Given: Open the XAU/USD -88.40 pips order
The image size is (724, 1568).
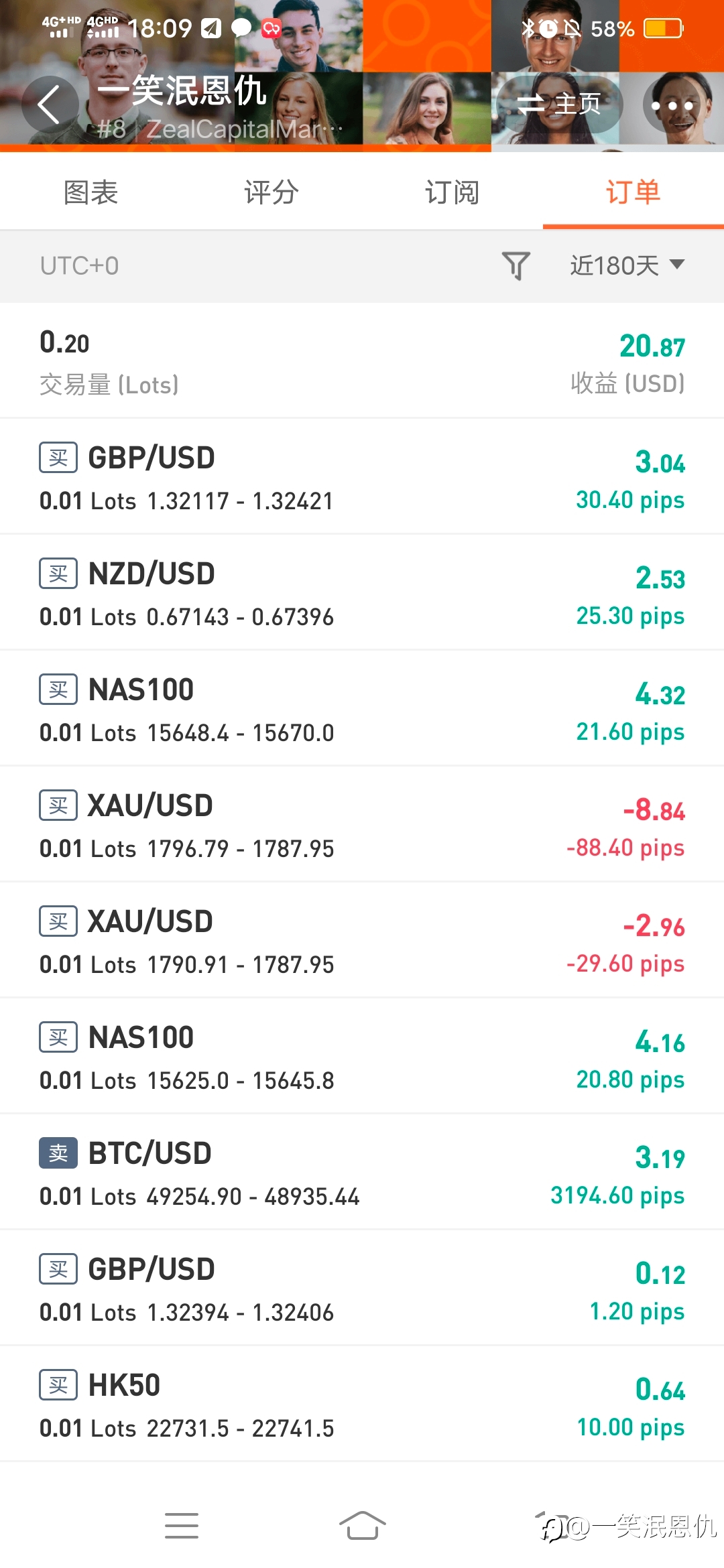Looking at the screenshot, I should point(362,825).
